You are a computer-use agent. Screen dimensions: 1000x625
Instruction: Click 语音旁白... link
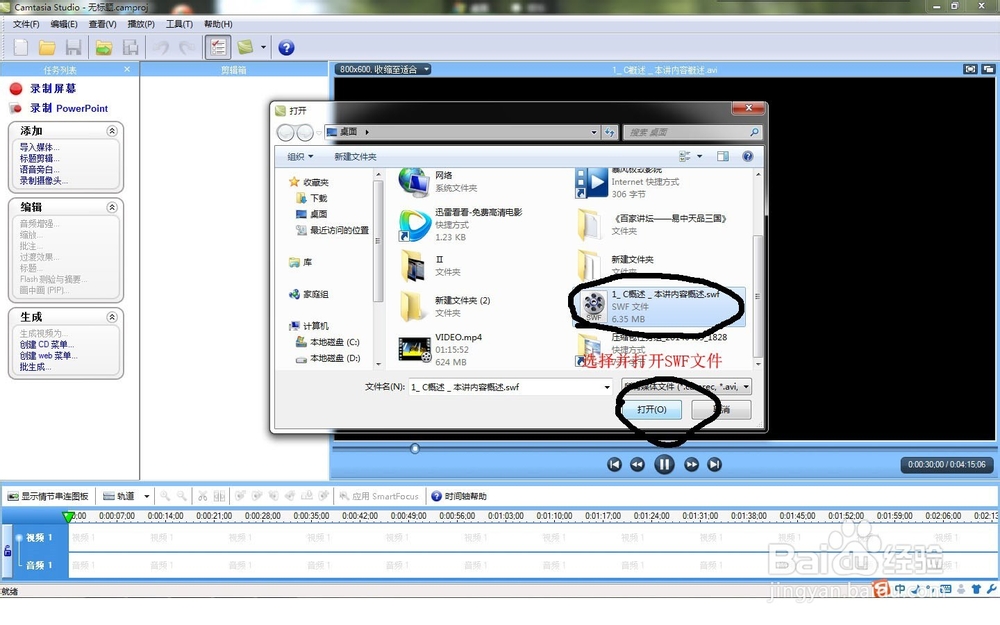(x=40, y=170)
